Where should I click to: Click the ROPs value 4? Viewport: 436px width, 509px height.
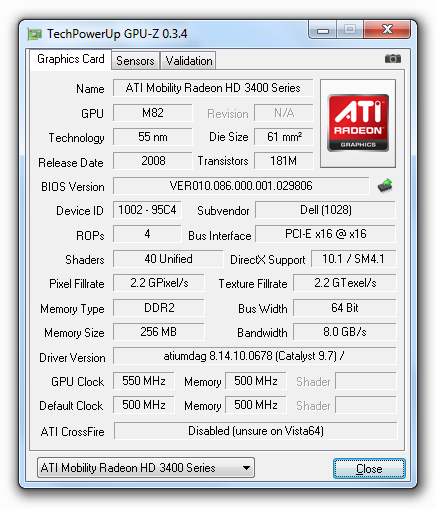click(147, 234)
